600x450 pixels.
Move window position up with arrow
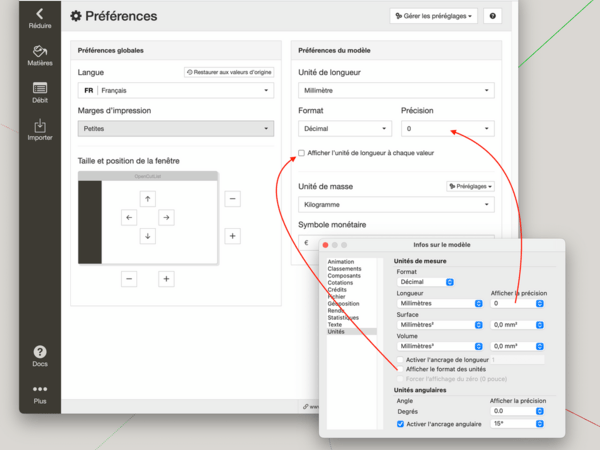coord(148,198)
